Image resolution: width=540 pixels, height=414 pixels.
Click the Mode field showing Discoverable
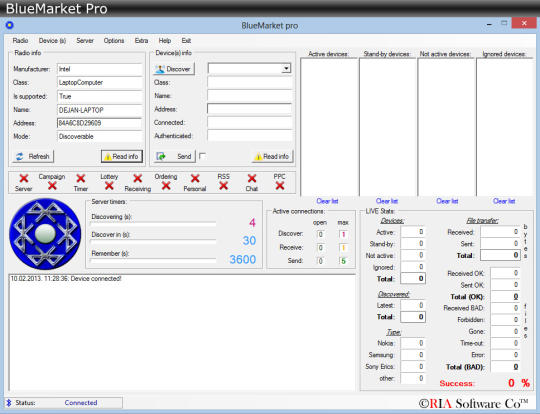100,137
